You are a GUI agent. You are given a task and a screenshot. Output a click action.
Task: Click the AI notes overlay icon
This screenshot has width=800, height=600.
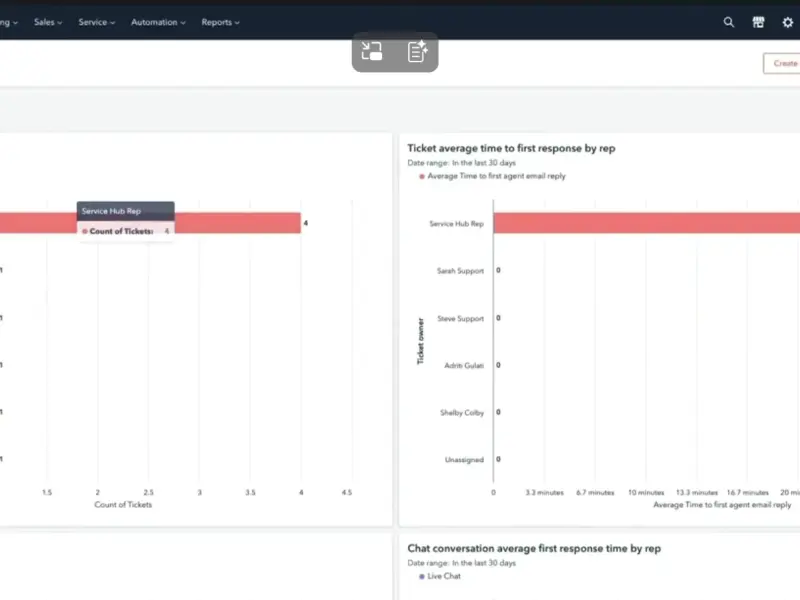(x=418, y=52)
